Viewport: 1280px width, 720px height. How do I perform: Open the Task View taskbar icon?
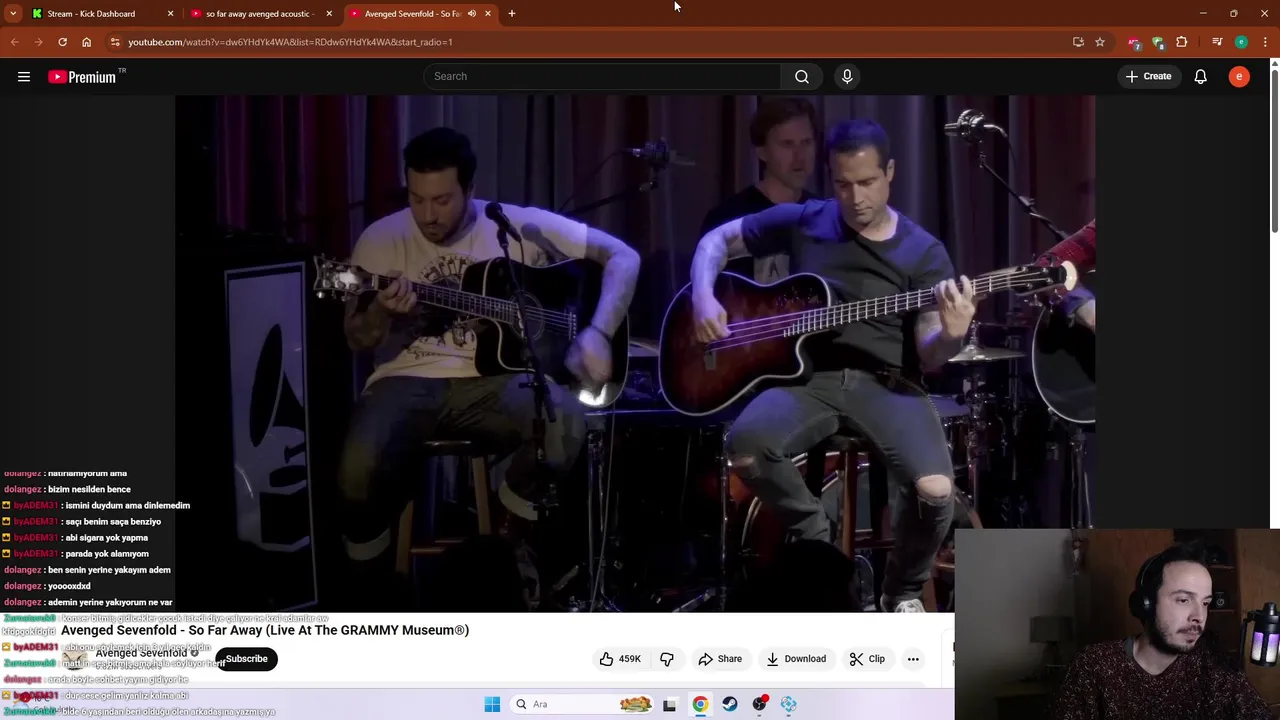point(669,704)
